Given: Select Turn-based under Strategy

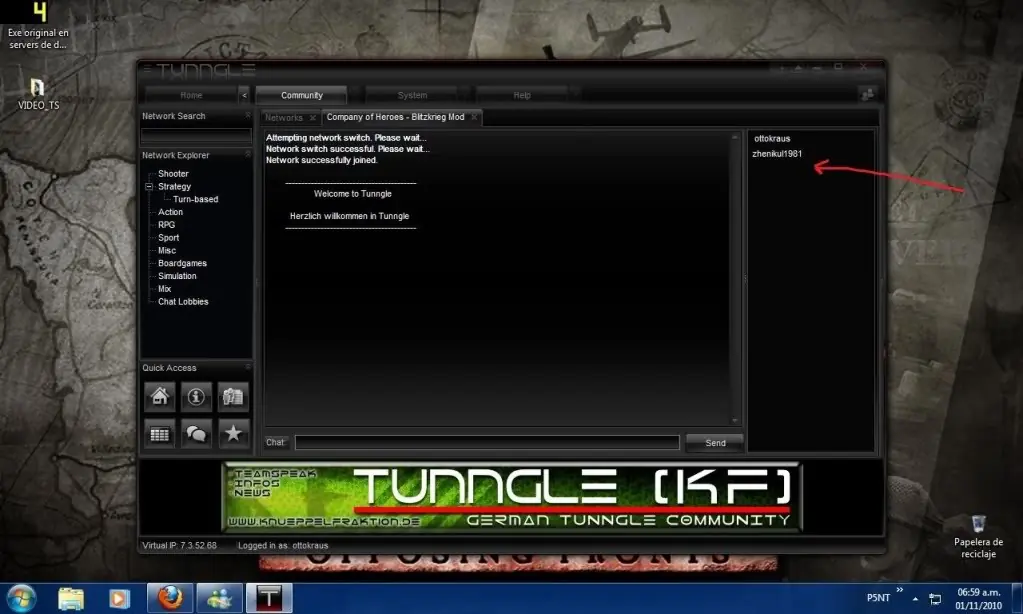Looking at the screenshot, I should (196, 199).
